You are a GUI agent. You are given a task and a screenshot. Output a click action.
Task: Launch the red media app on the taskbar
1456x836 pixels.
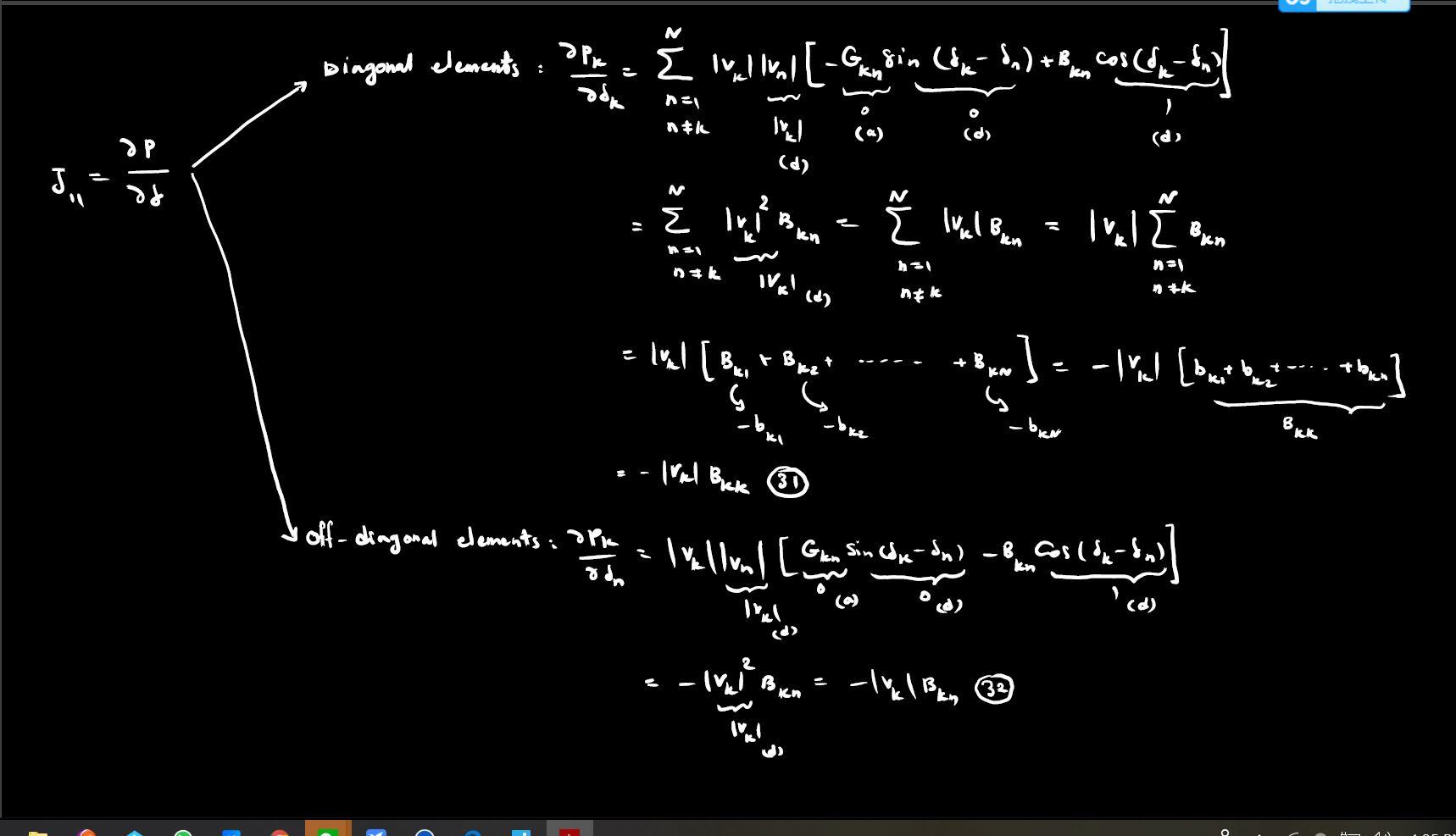(x=568, y=830)
